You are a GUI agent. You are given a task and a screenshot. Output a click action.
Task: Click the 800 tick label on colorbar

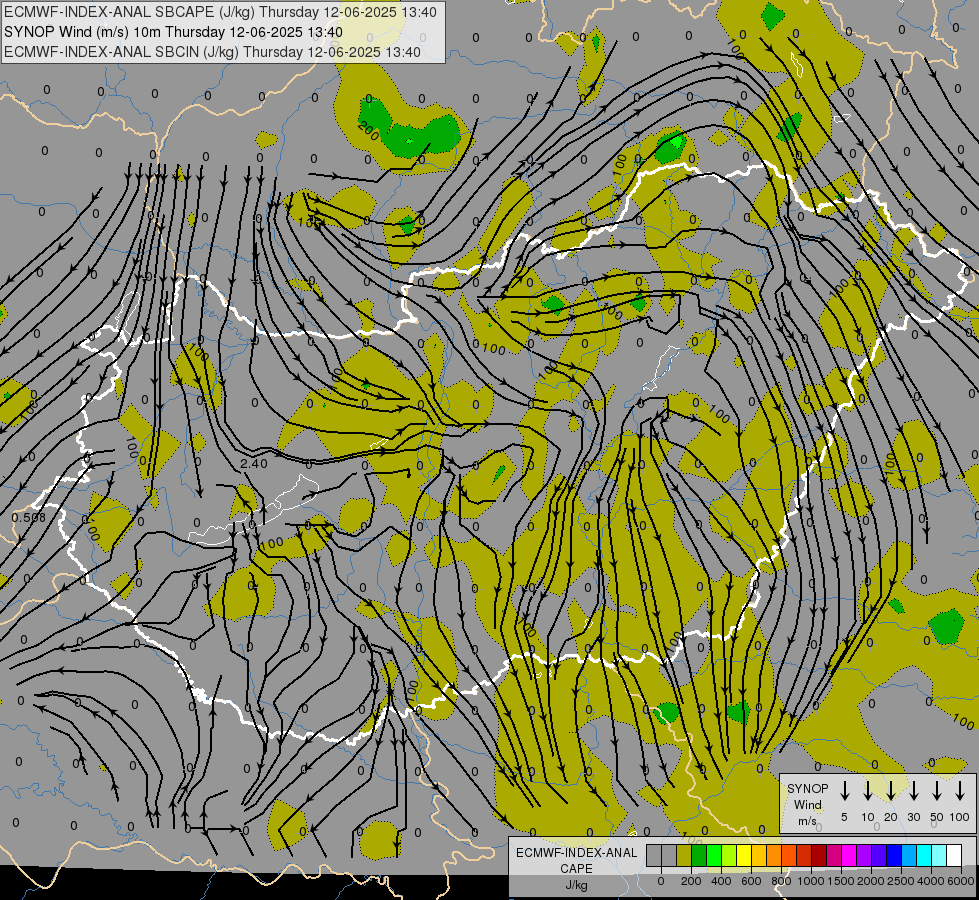pyautogui.click(x=781, y=881)
